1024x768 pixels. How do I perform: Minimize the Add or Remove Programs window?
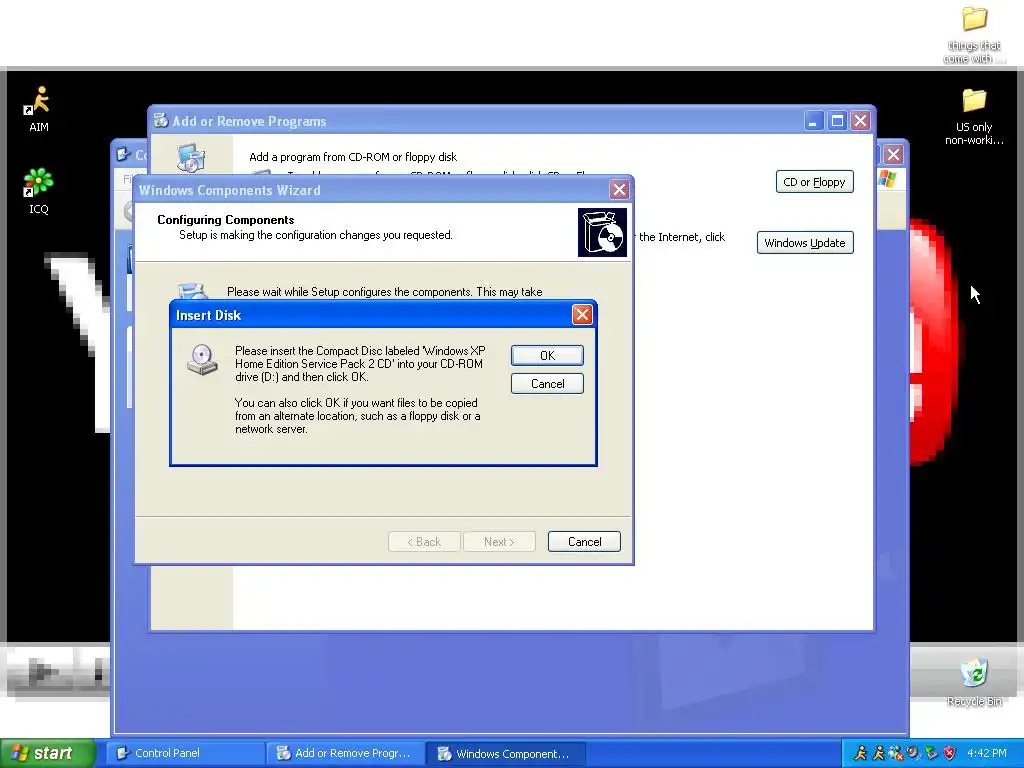813,121
